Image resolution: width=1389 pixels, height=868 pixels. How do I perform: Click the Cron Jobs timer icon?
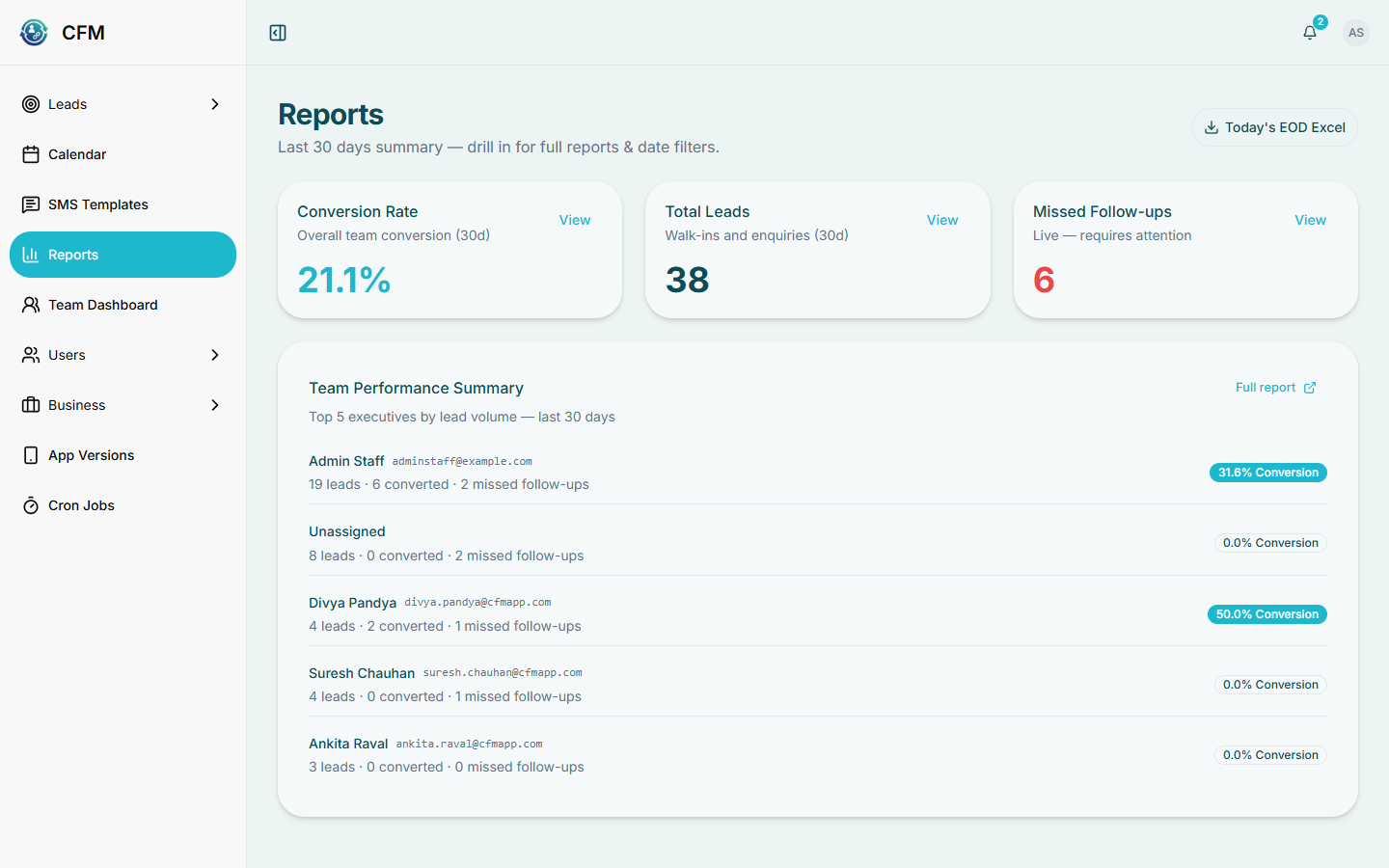pos(31,505)
